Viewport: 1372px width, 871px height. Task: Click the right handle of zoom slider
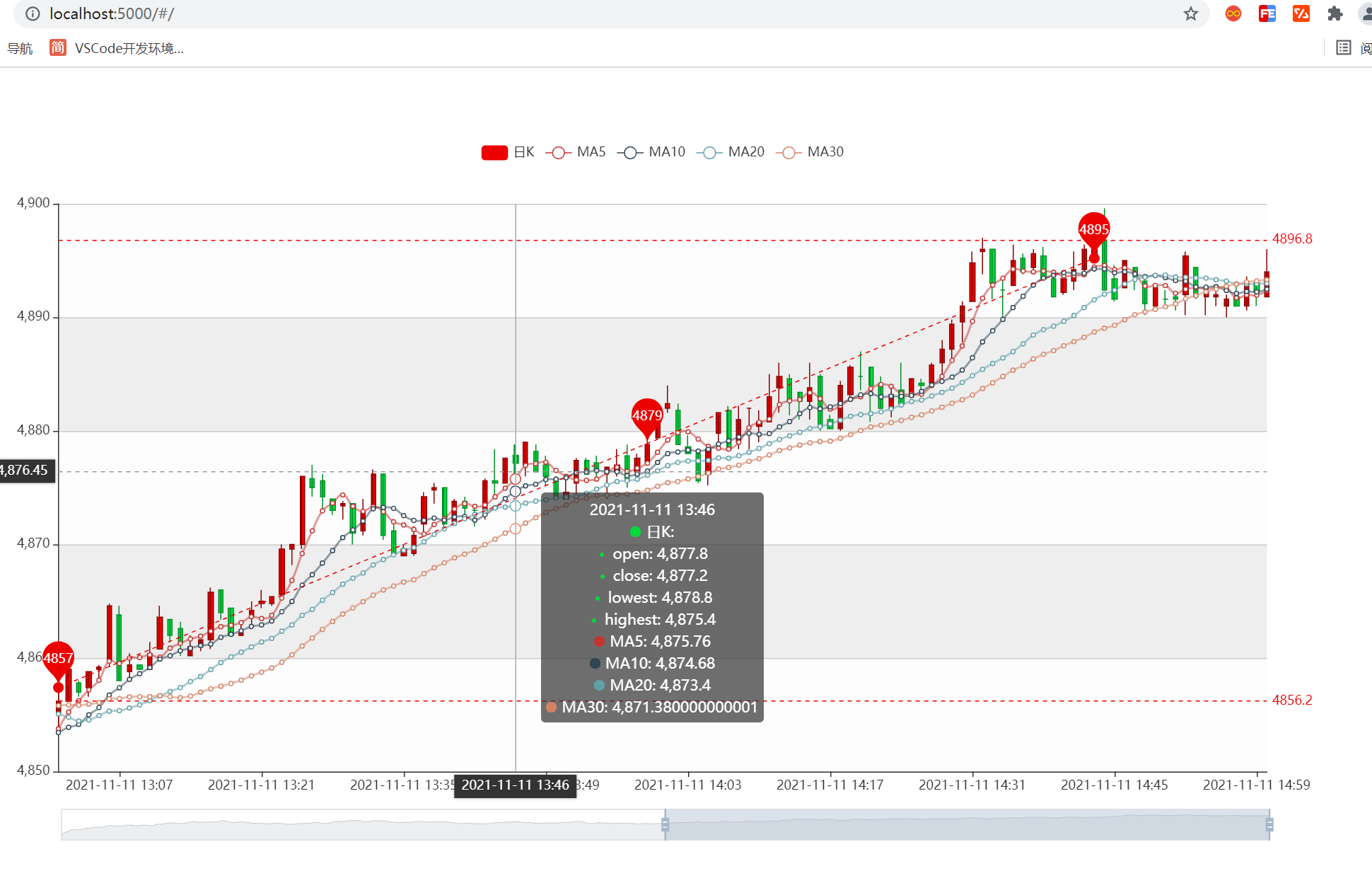coord(1269,824)
